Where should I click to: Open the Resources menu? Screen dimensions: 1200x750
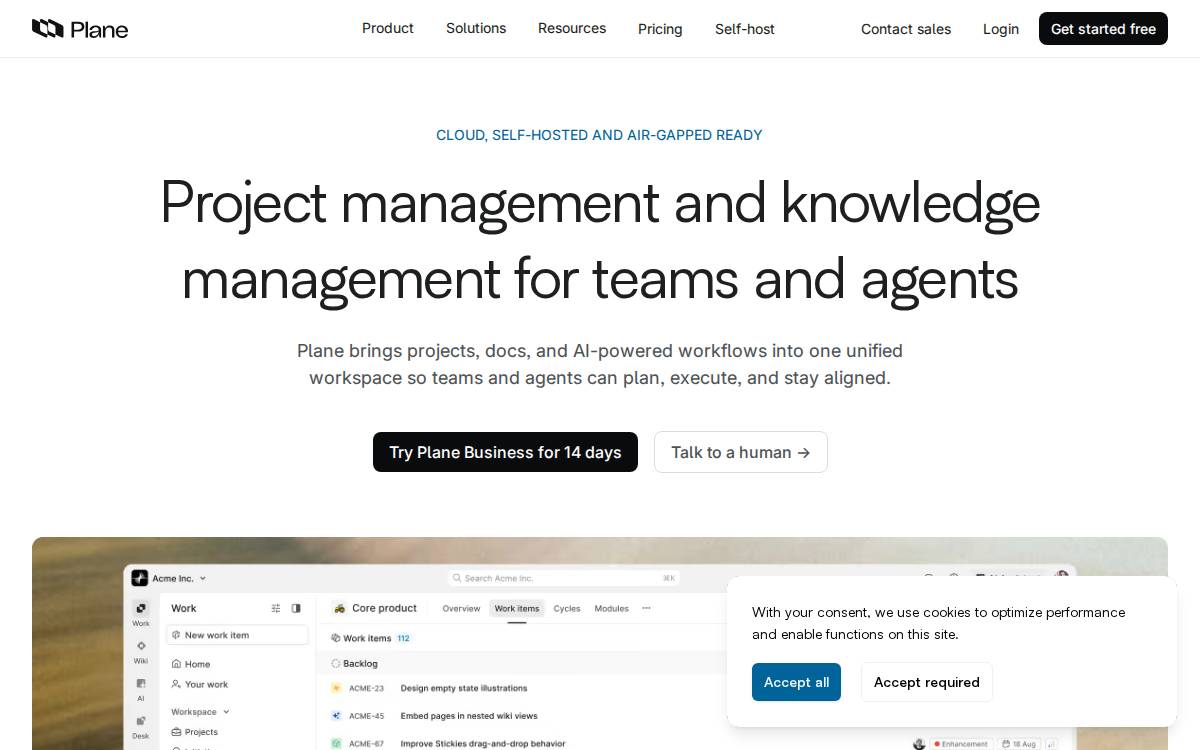572,28
